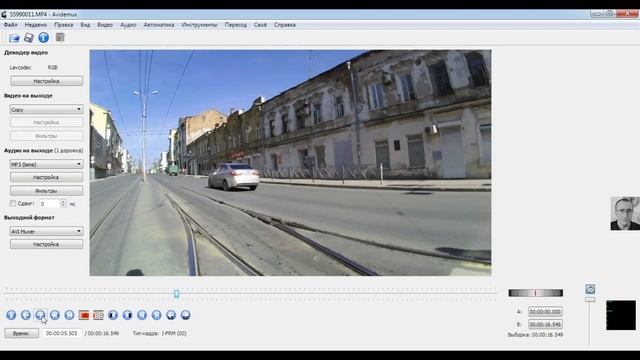Jump to the previous keyframe
This screenshot has height=360, width=640.
coord(55,315)
